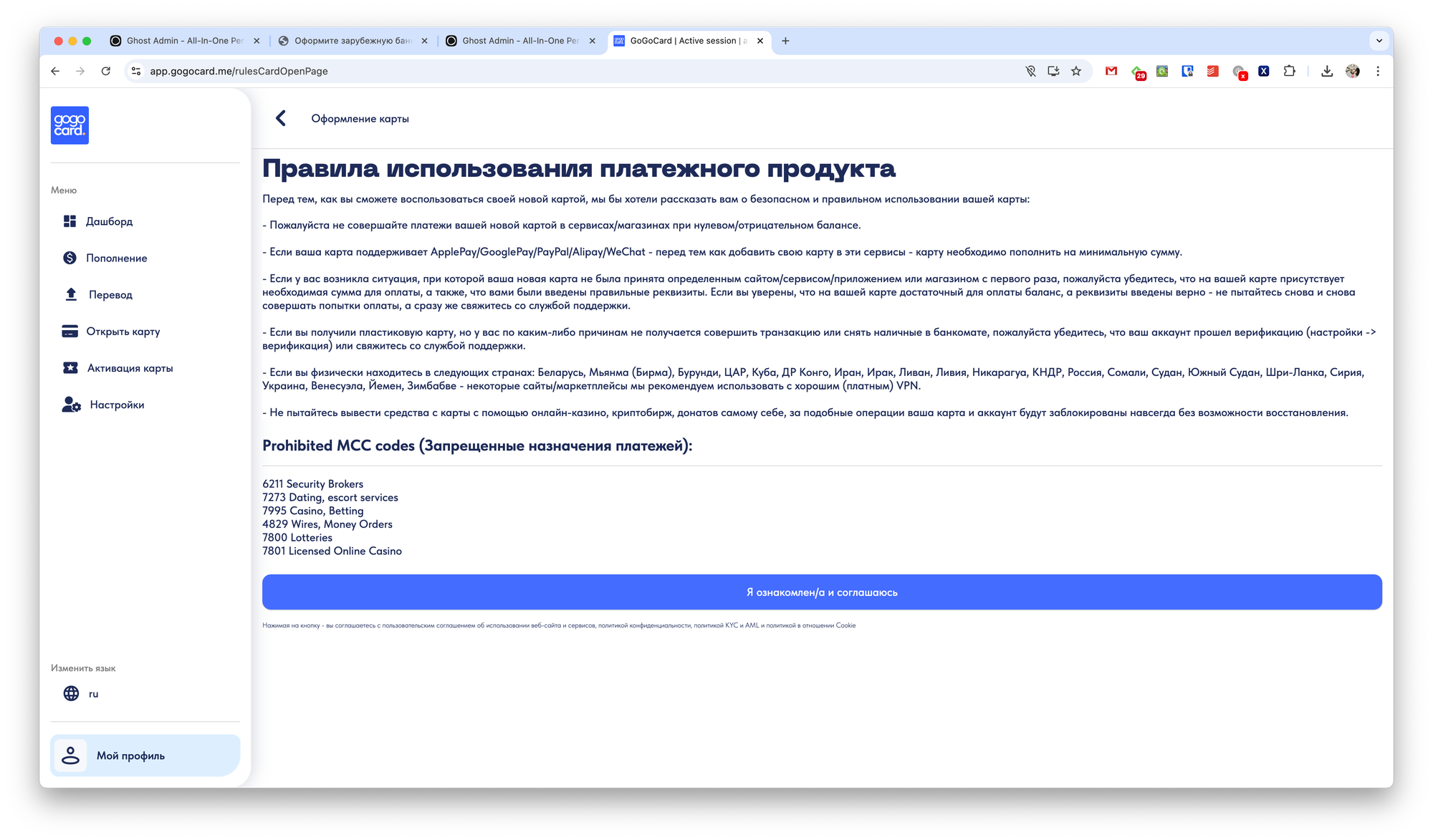
Task: Open Chrome three-dot menu
Action: point(1378,71)
